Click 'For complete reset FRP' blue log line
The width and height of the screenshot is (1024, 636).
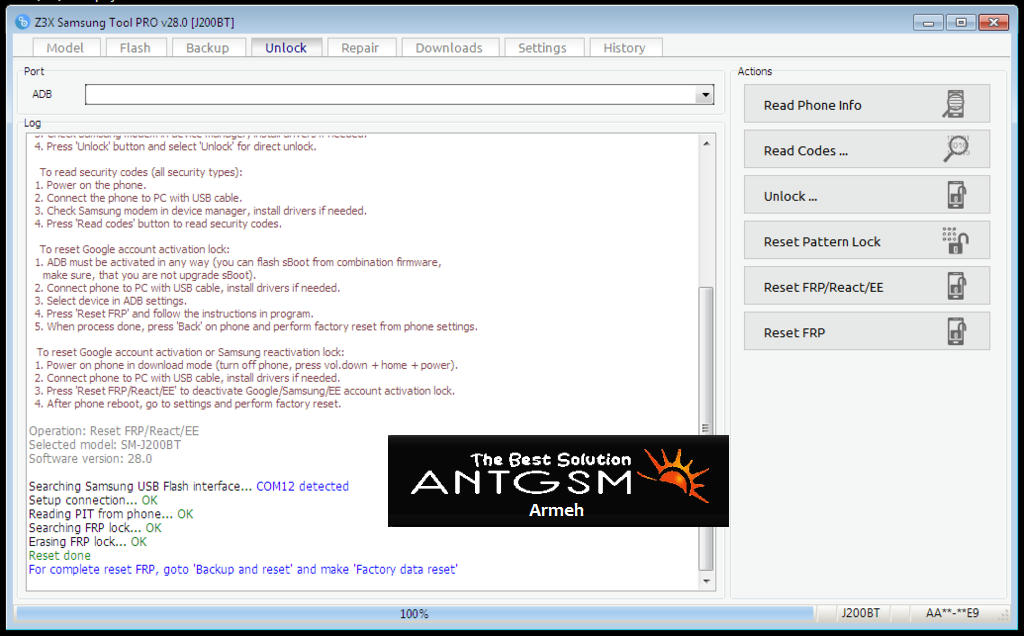pyautogui.click(x=243, y=569)
